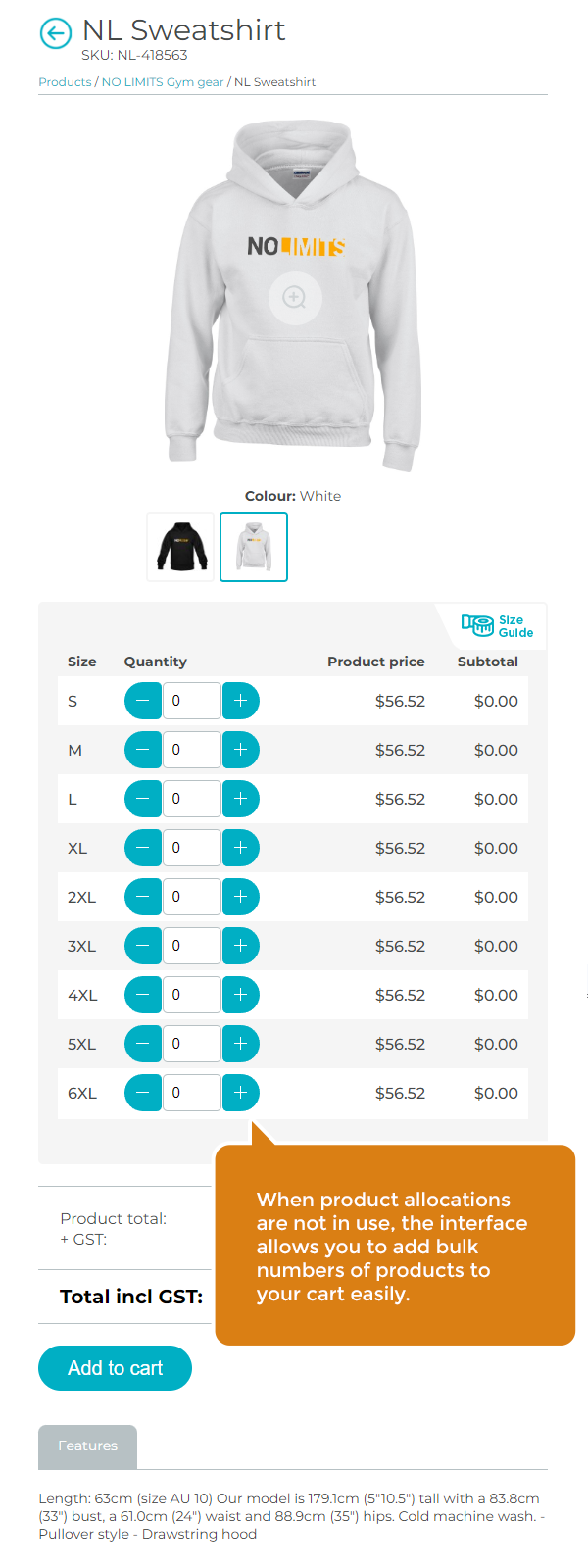The height and width of the screenshot is (1568, 588).
Task: Decrement the 3XL quantity stepper
Action: [x=143, y=945]
